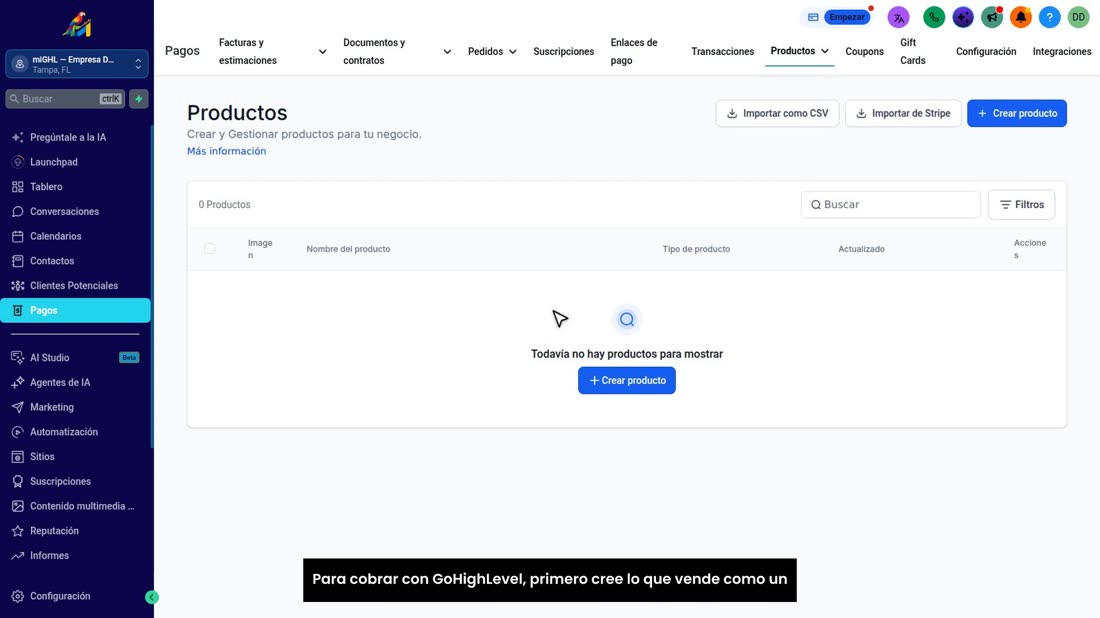Click the purple translate icon
Image resolution: width=1100 pixels, height=618 pixels.
[x=898, y=17]
